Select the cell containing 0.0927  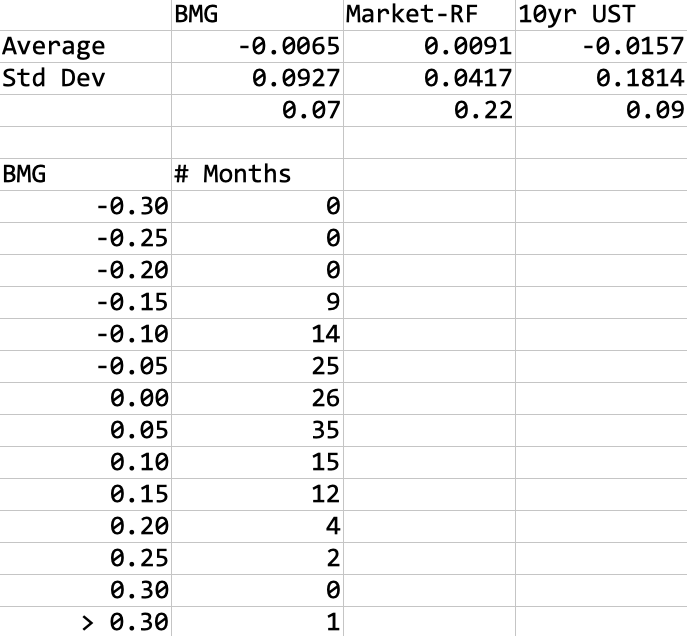tap(257, 78)
